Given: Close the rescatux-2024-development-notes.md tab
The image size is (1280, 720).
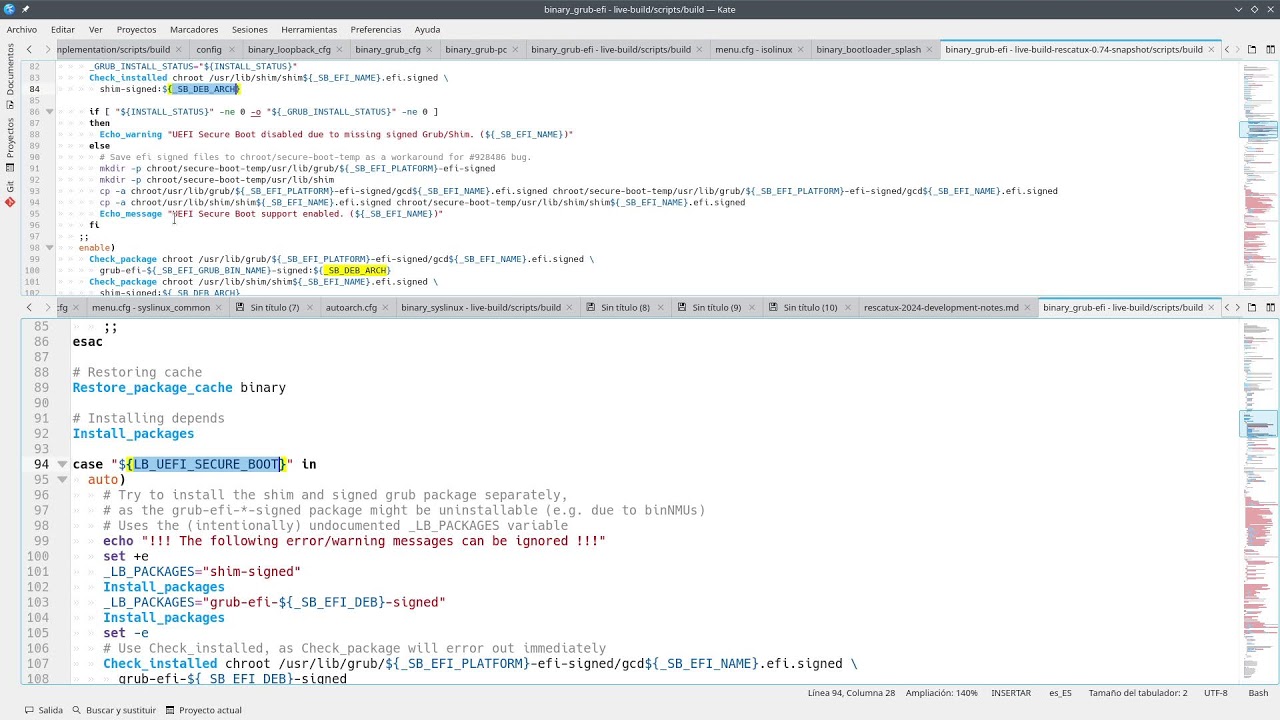Looking at the screenshot, I should tap(1029, 307).
